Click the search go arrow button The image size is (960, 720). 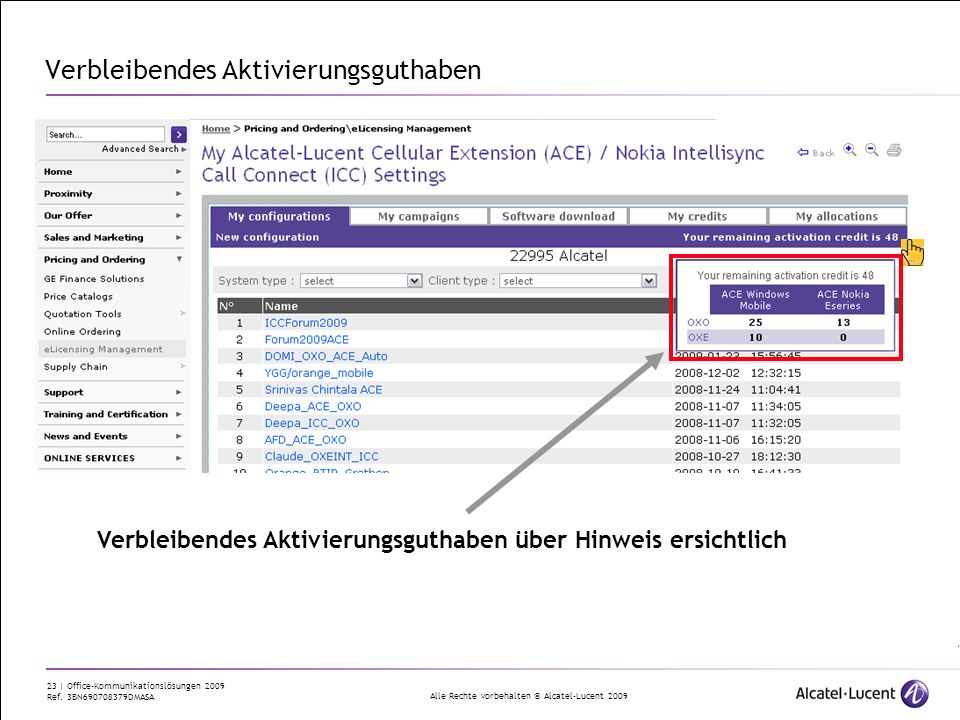tap(179, 135)
